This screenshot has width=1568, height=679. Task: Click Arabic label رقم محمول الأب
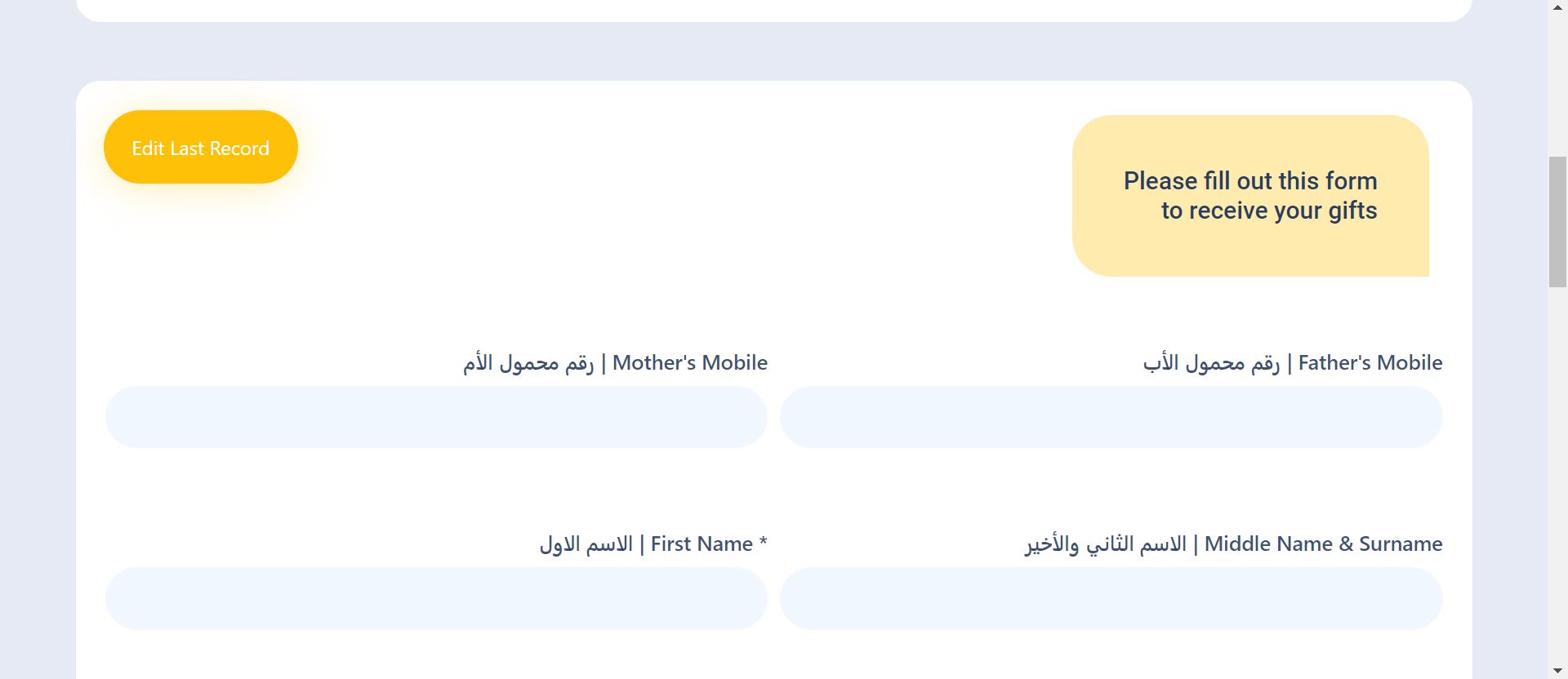click(1211, 362)
